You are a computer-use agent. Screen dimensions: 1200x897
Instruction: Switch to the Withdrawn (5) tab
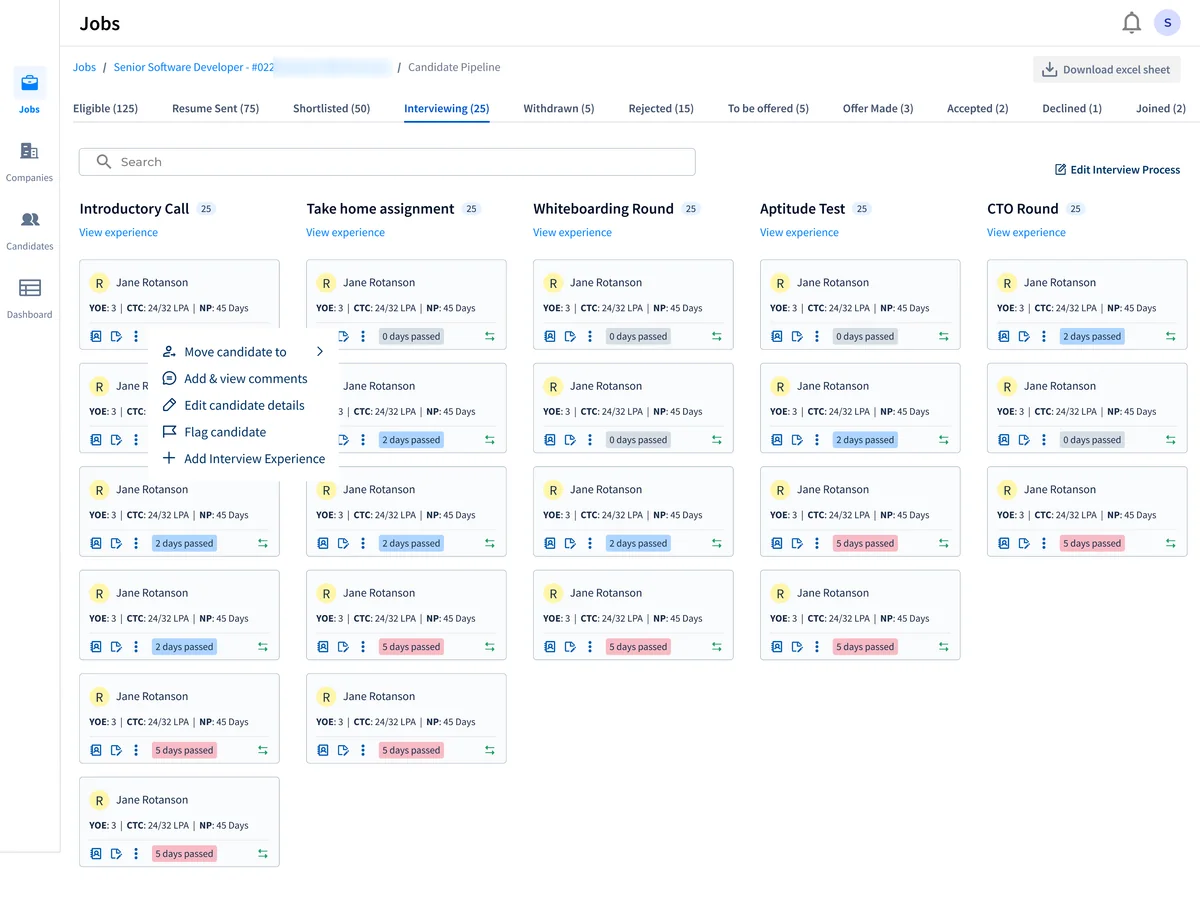[559, 108]
